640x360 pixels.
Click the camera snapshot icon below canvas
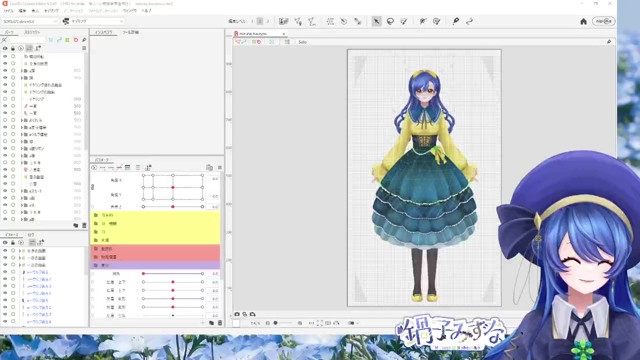237,314
